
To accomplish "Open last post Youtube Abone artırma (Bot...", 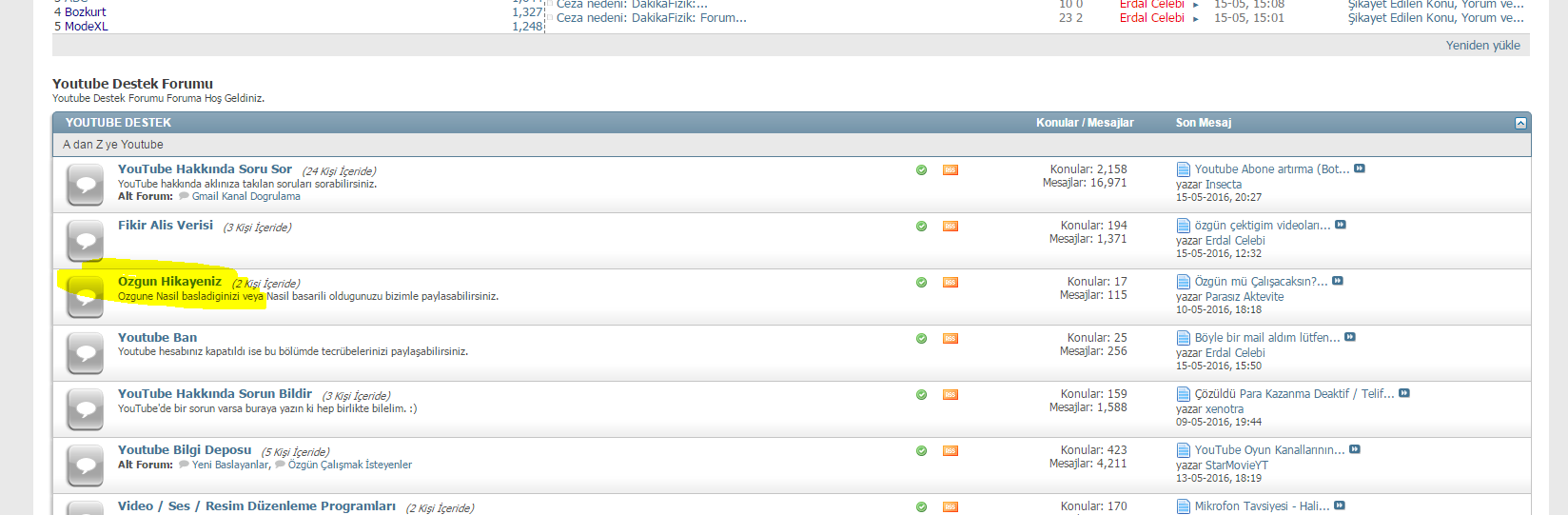I will [1272, 169].
